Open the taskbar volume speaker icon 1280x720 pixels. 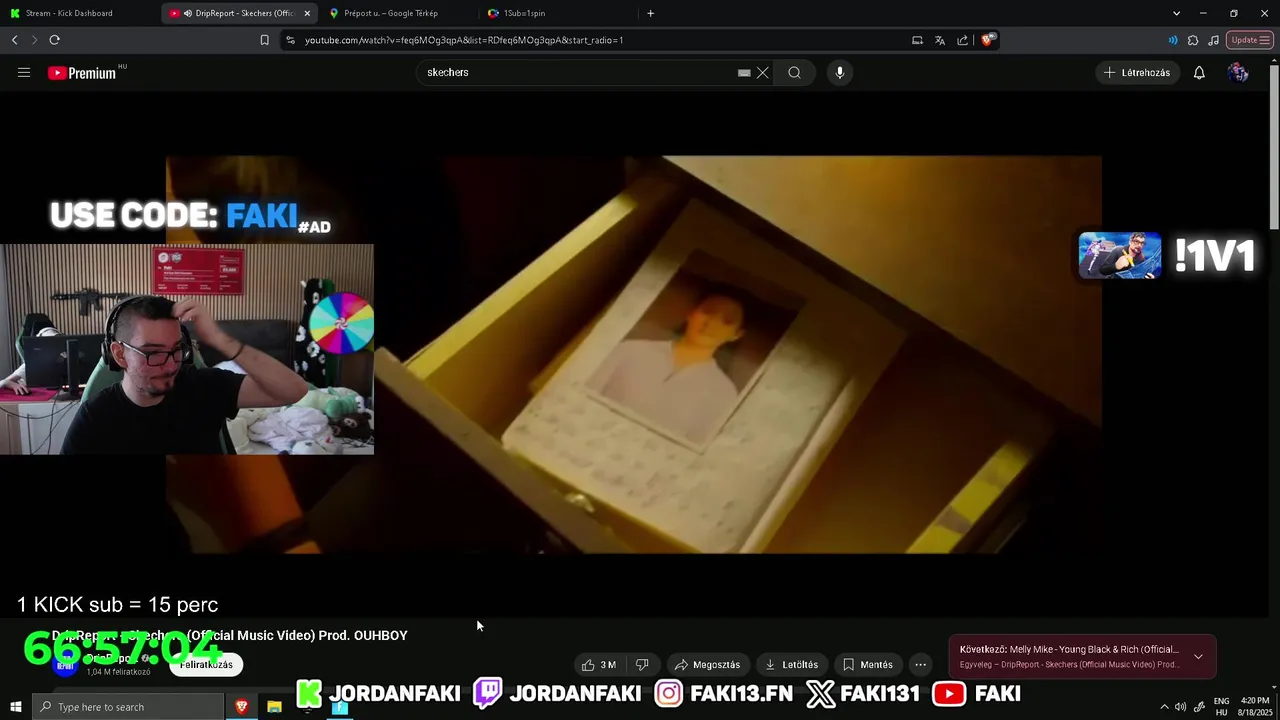click(x=1181, y=707)
